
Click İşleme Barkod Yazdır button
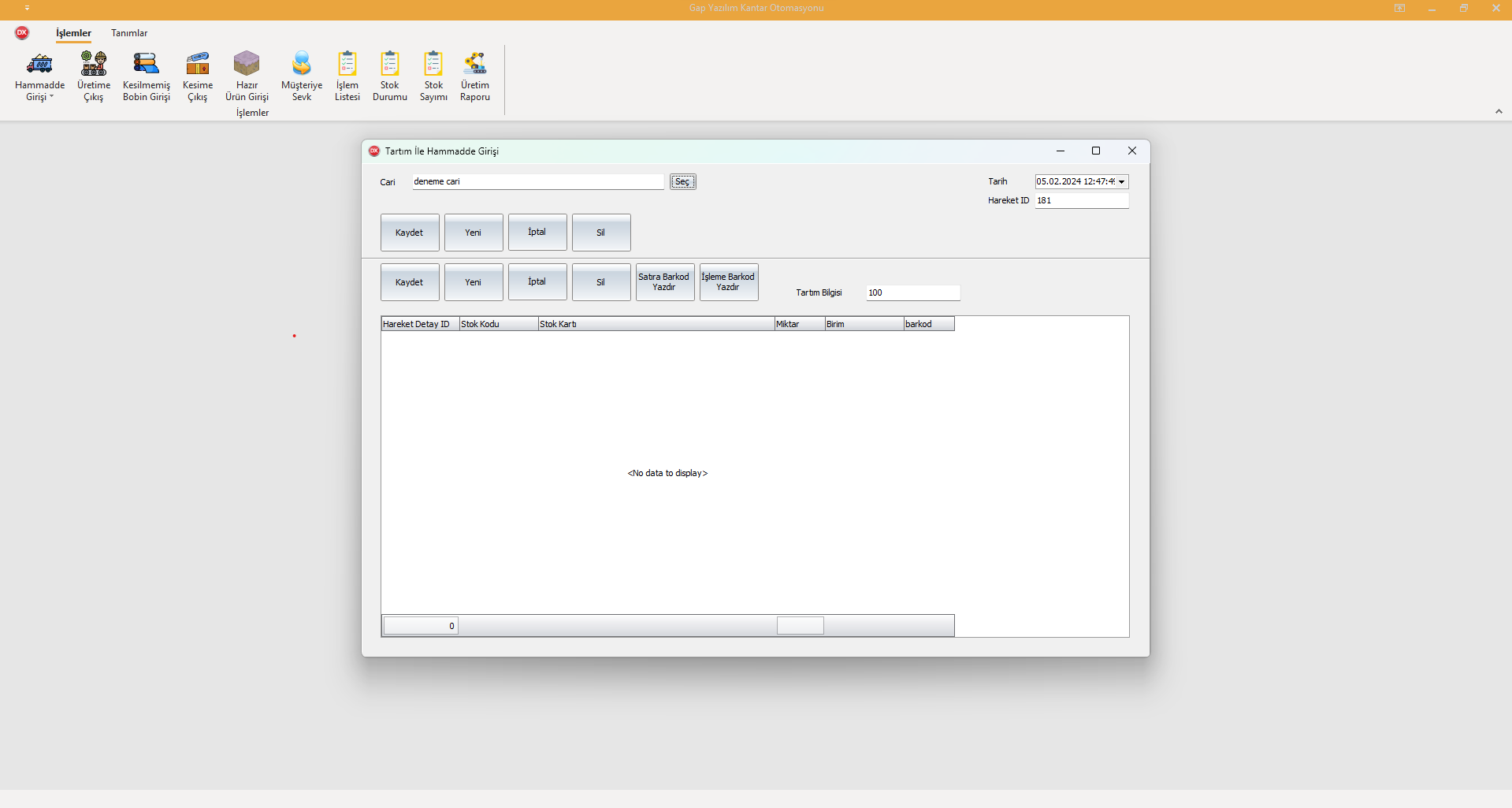coord(728,282)
